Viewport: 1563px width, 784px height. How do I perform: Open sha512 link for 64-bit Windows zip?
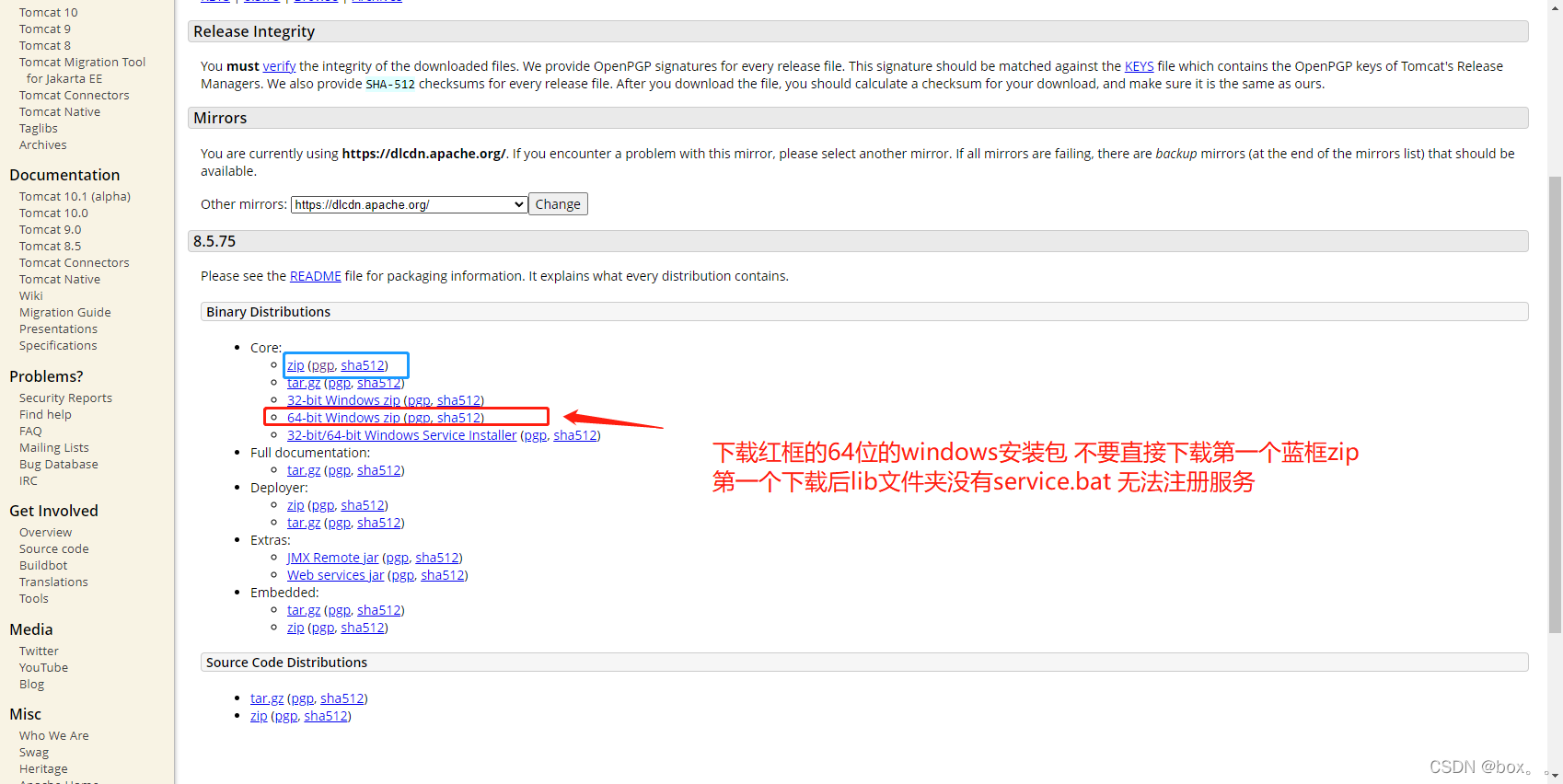pos(458,418)
